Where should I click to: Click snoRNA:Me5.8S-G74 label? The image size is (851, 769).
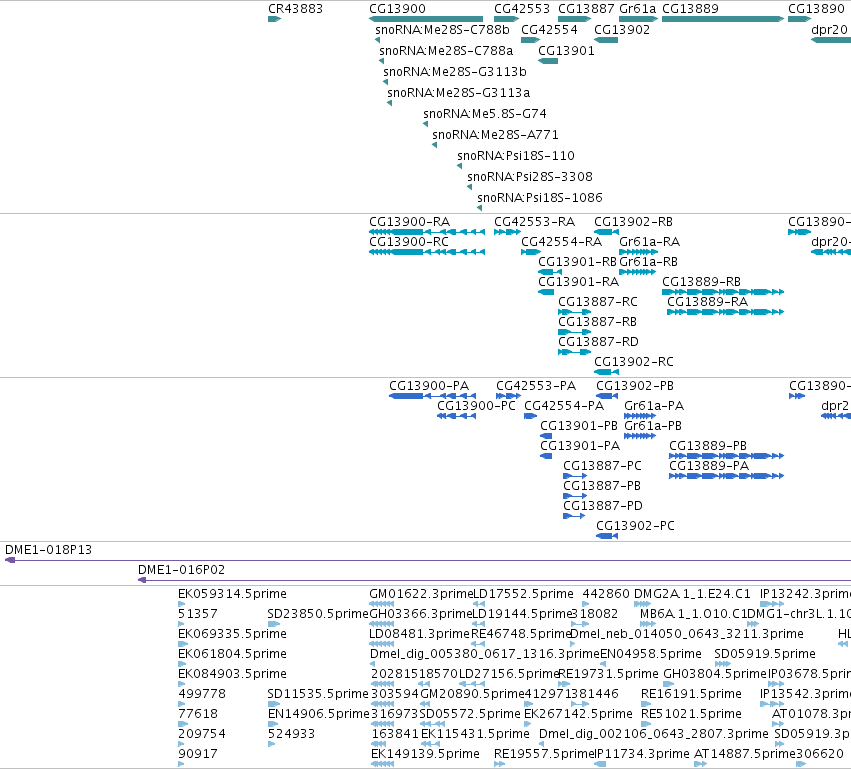(x=485, y=113)
